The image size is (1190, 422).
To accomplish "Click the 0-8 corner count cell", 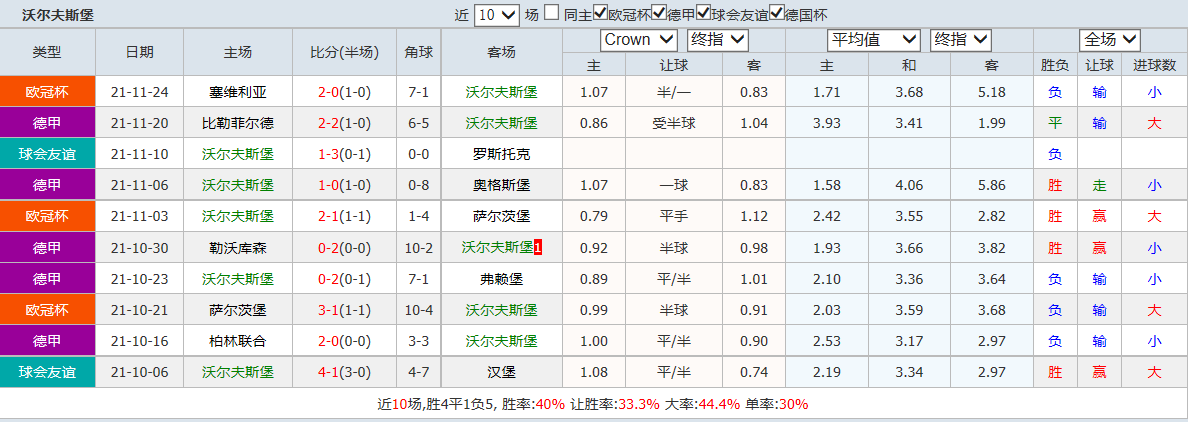I will click(419, 185).
